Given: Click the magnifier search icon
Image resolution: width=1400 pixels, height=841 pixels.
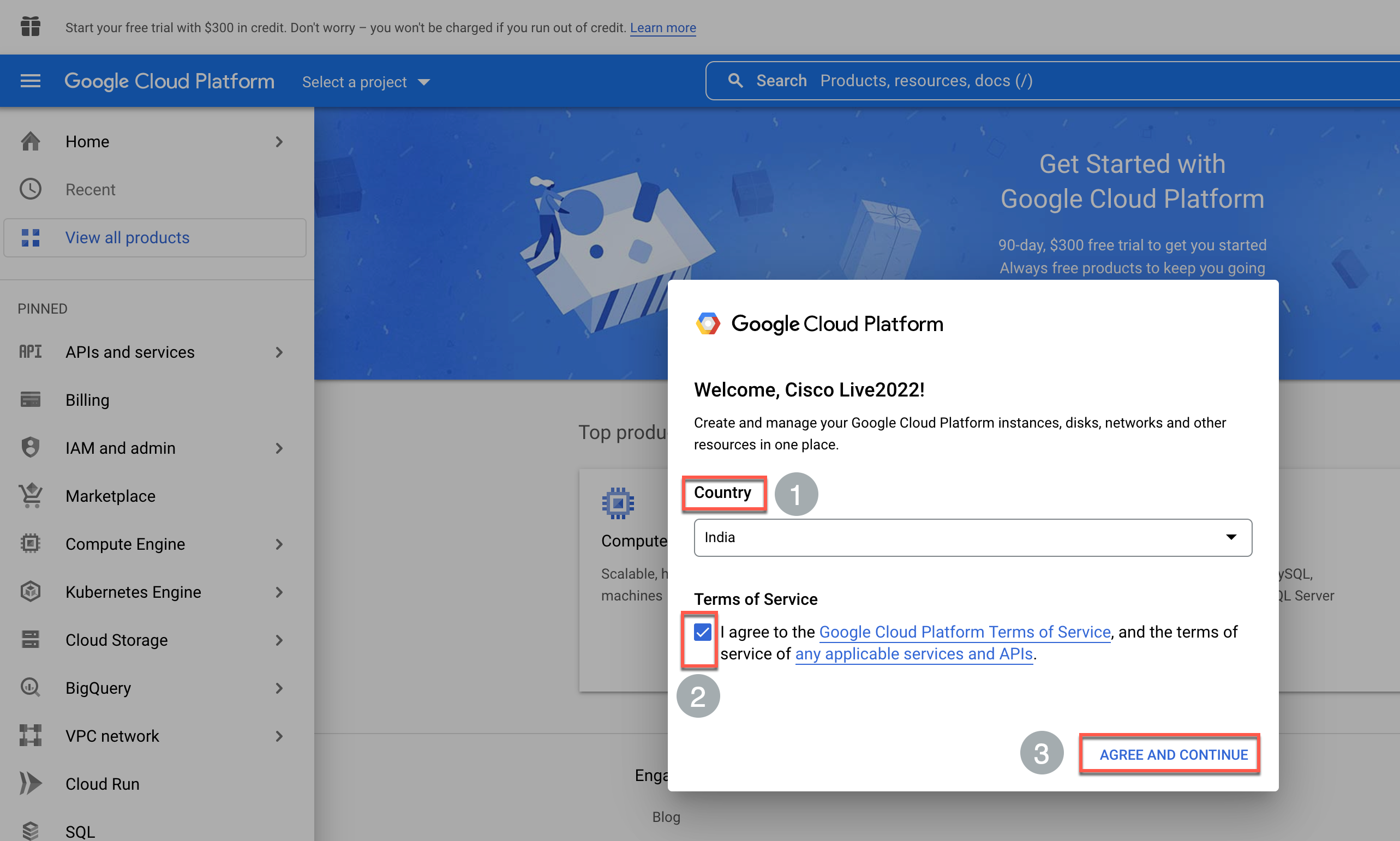Looking at the screenshot, I should click(735, 81).
